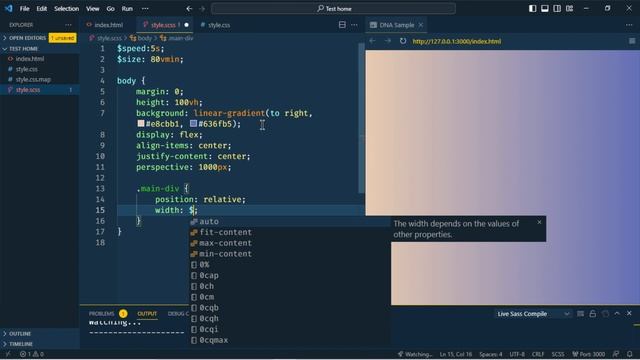The image size is (640, 360).
Task: Open style.css in the explorer tree
Action: (x=27, y=69)
